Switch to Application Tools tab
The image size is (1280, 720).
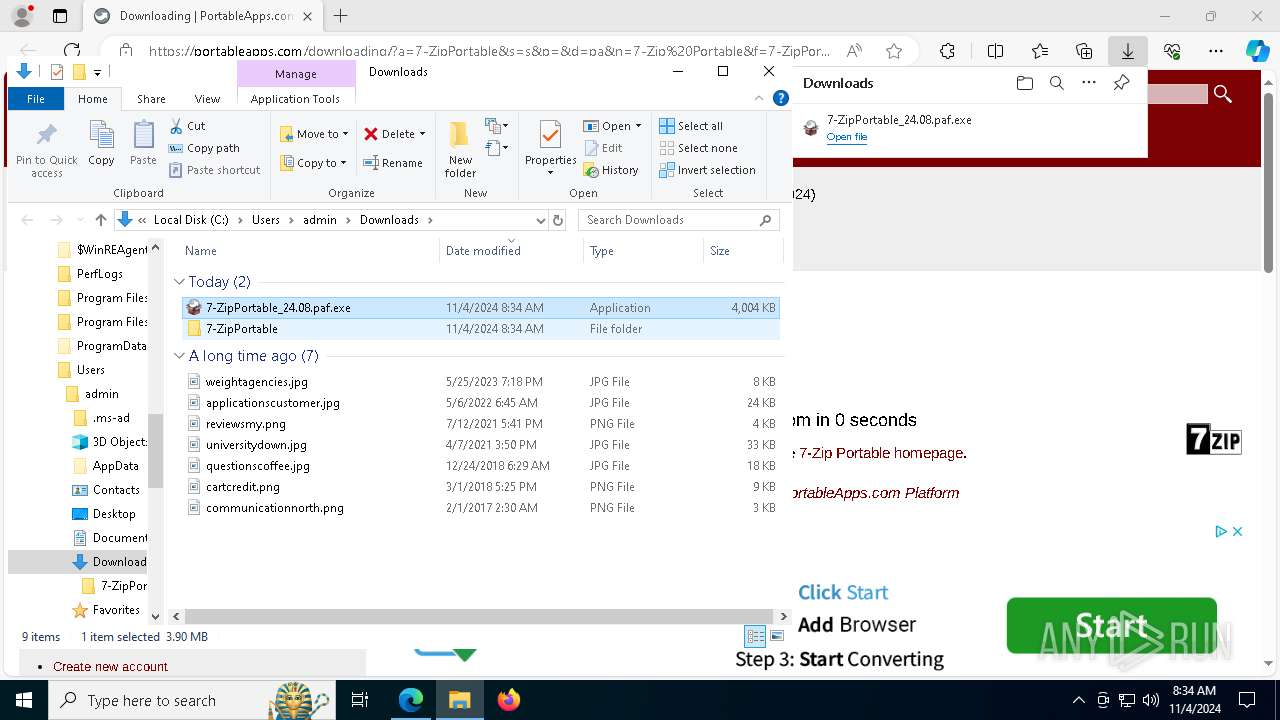(295, 99)
